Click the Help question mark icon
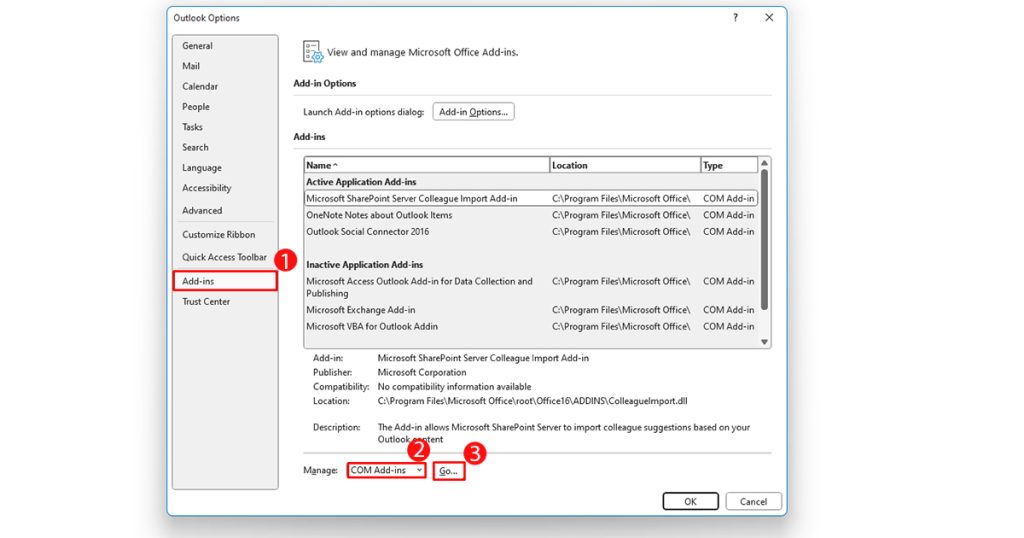This screenshot has height=538, width=1024. coord(735,18)
